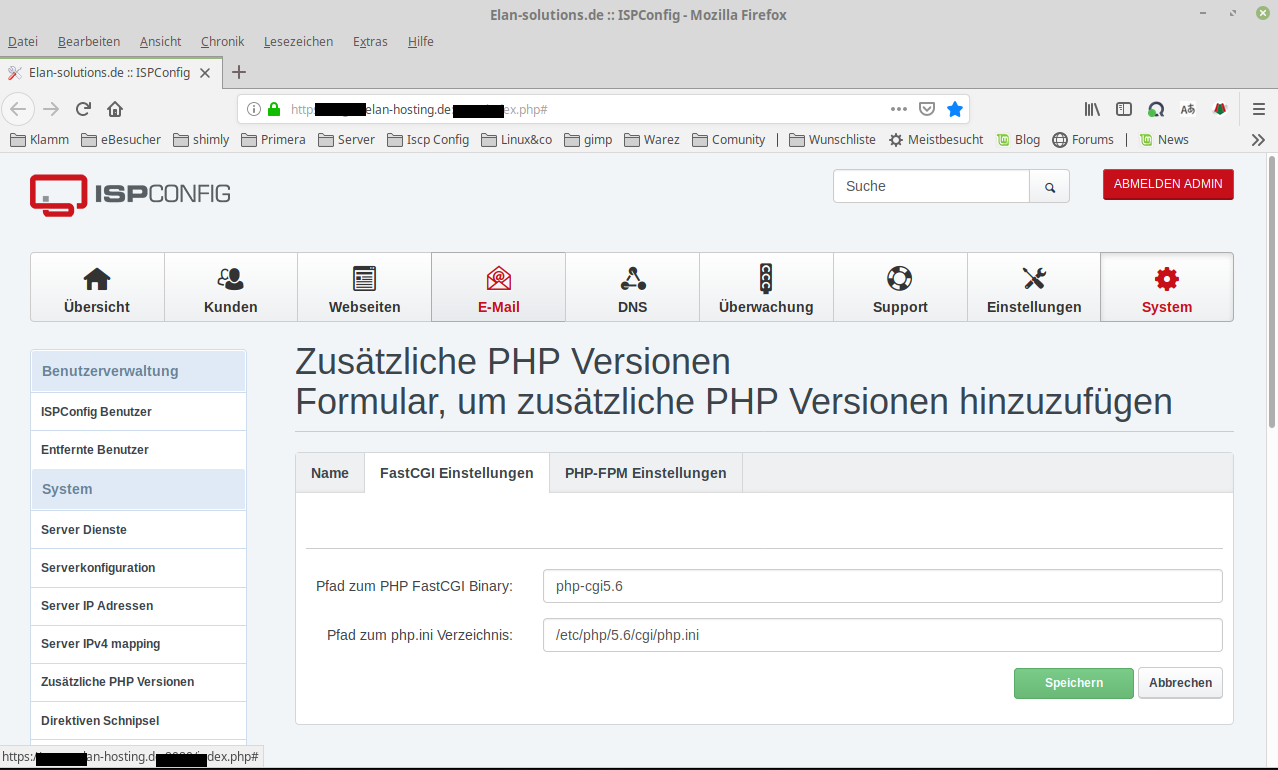Screen dimensions: 1278x770
Task: Open the DNS module
Action: pos(632,287)
